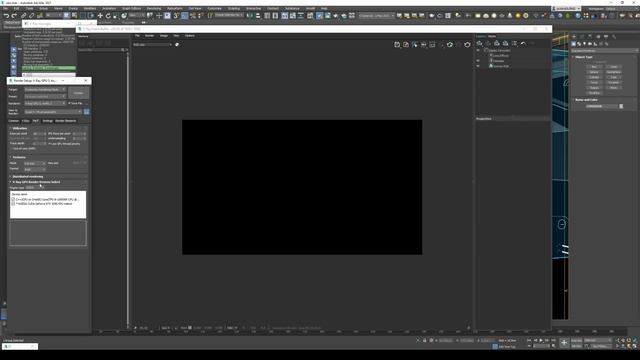Collapse the Name and Color rollout
Screen dimensions: 640x360
point(586,100)
